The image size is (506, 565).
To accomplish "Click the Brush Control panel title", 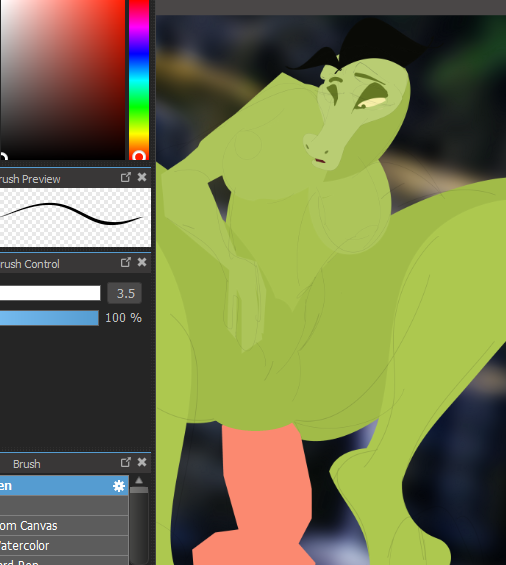I will (x=30, y=264).
